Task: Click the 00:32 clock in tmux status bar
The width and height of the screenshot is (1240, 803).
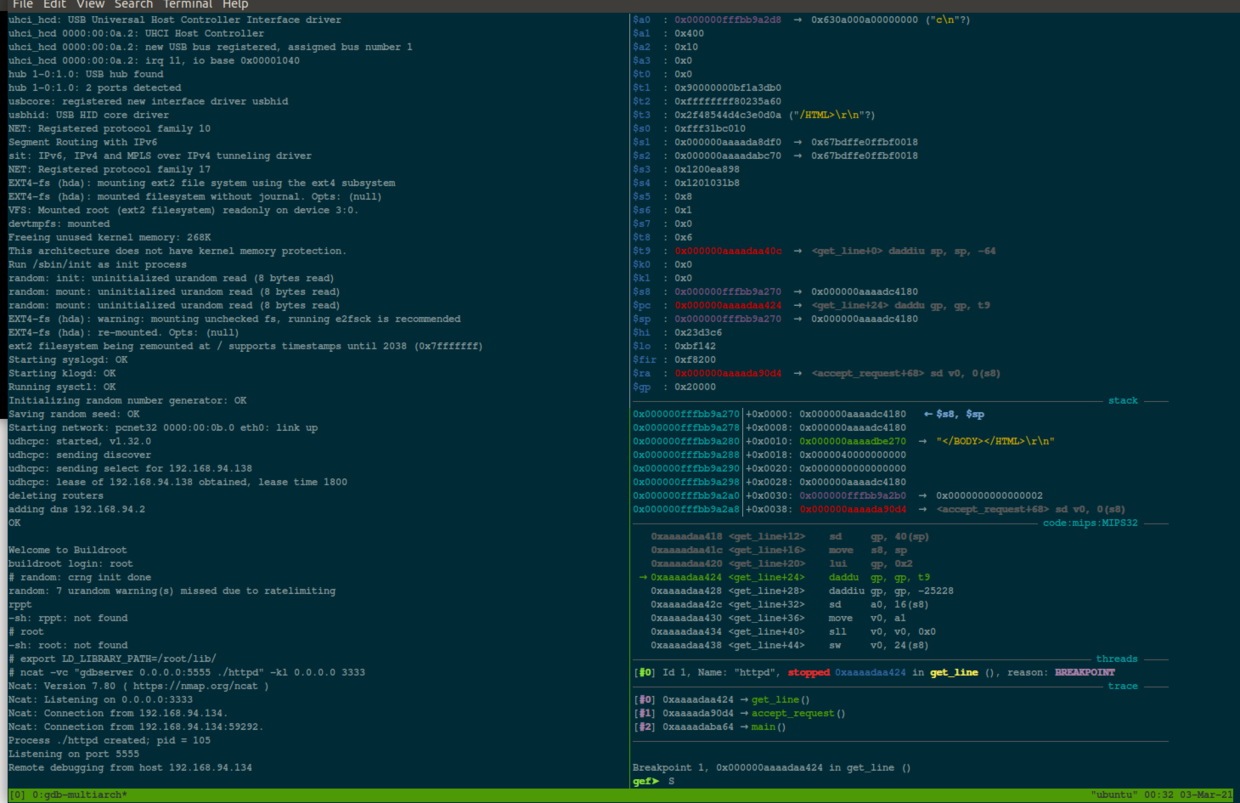Action: point(1159,795)
